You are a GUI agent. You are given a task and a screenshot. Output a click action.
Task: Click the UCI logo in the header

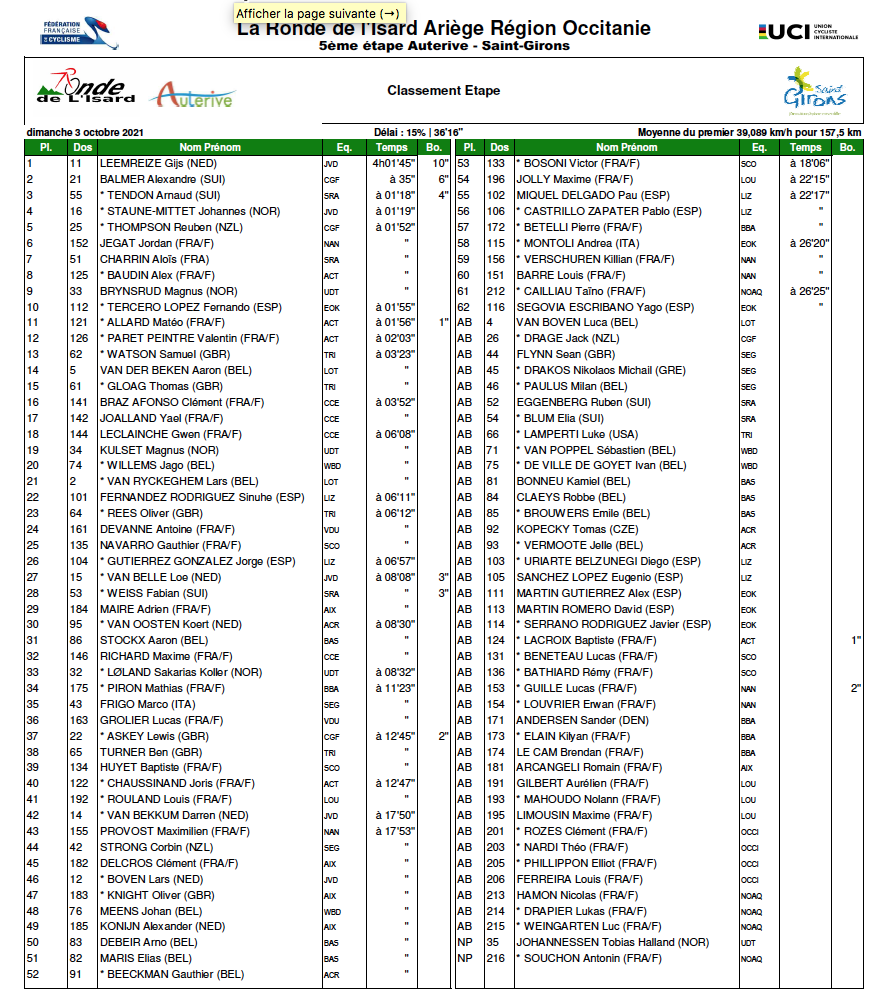pyautogui.click(x=808, y=32)
